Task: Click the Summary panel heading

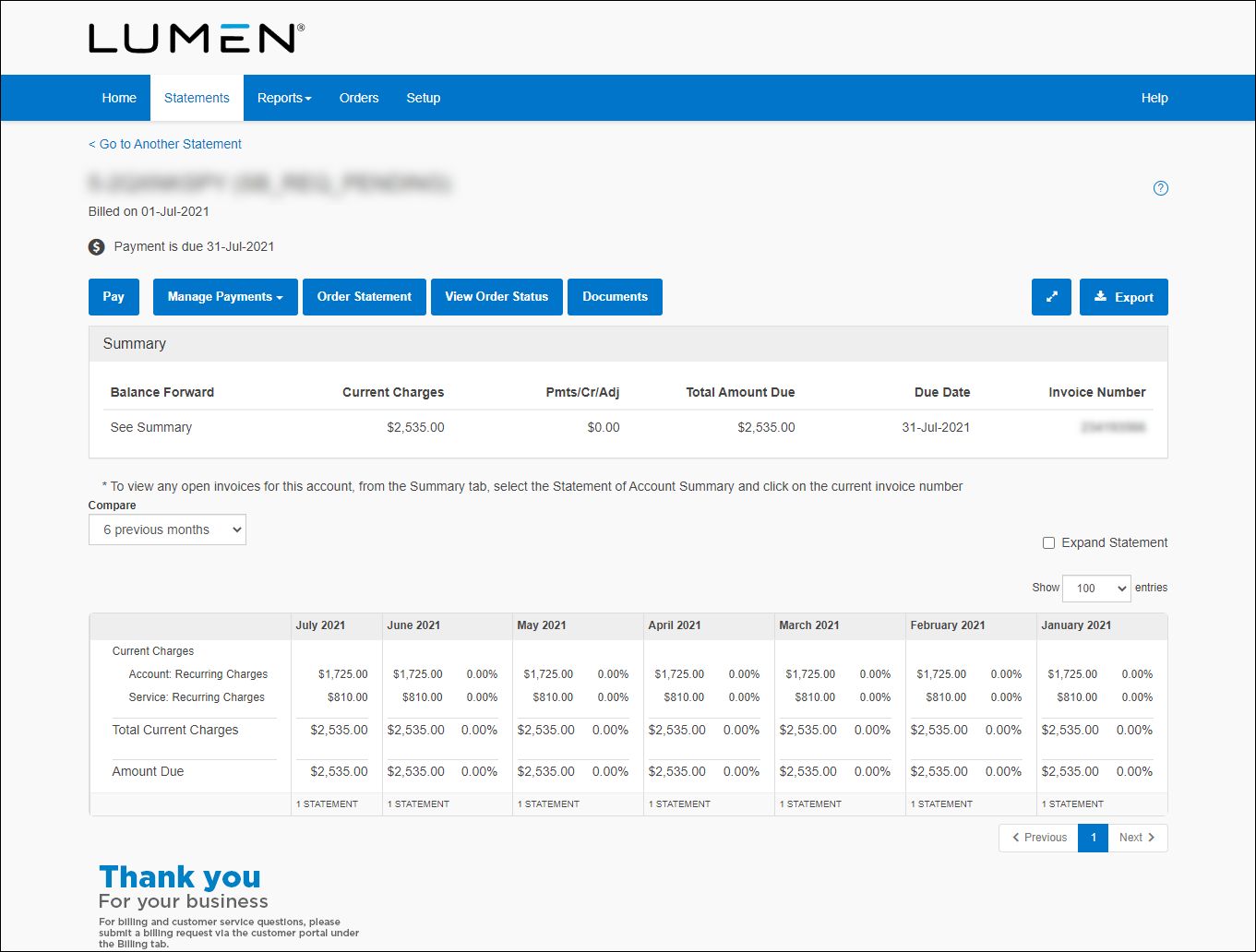Action: click(x=135, y=344)
